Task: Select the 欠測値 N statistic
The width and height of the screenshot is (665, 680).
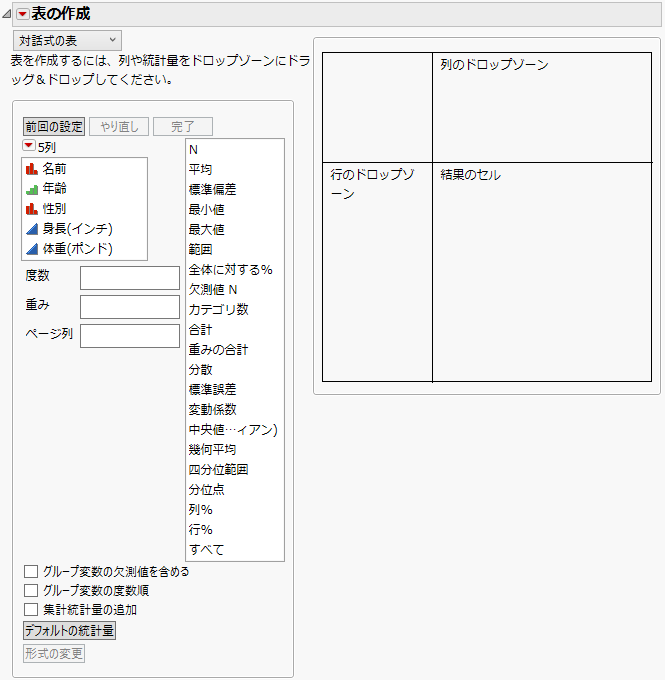Action: tap(235, 290)
